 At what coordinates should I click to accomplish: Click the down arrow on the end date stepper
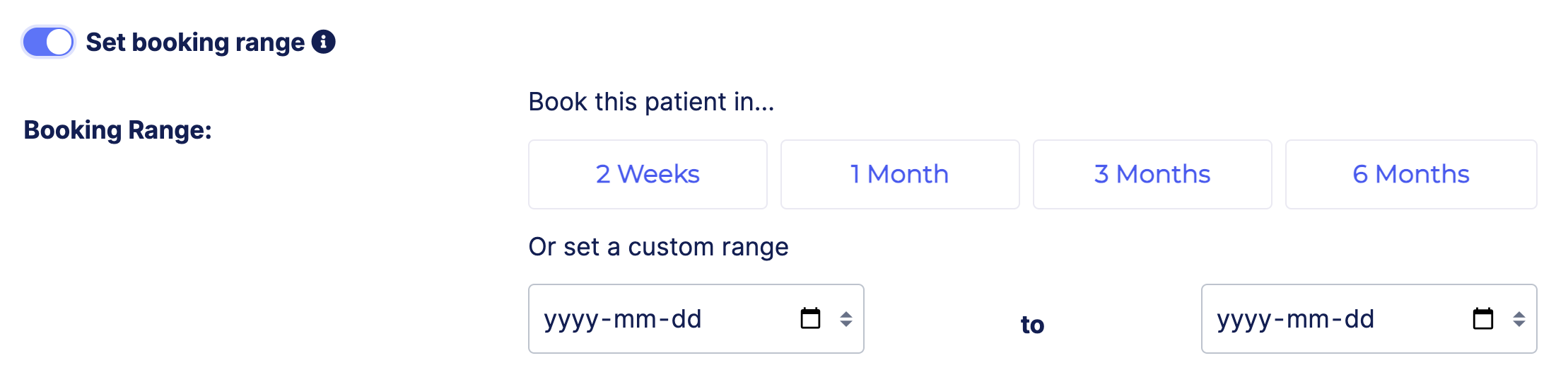coord(1519,324)
